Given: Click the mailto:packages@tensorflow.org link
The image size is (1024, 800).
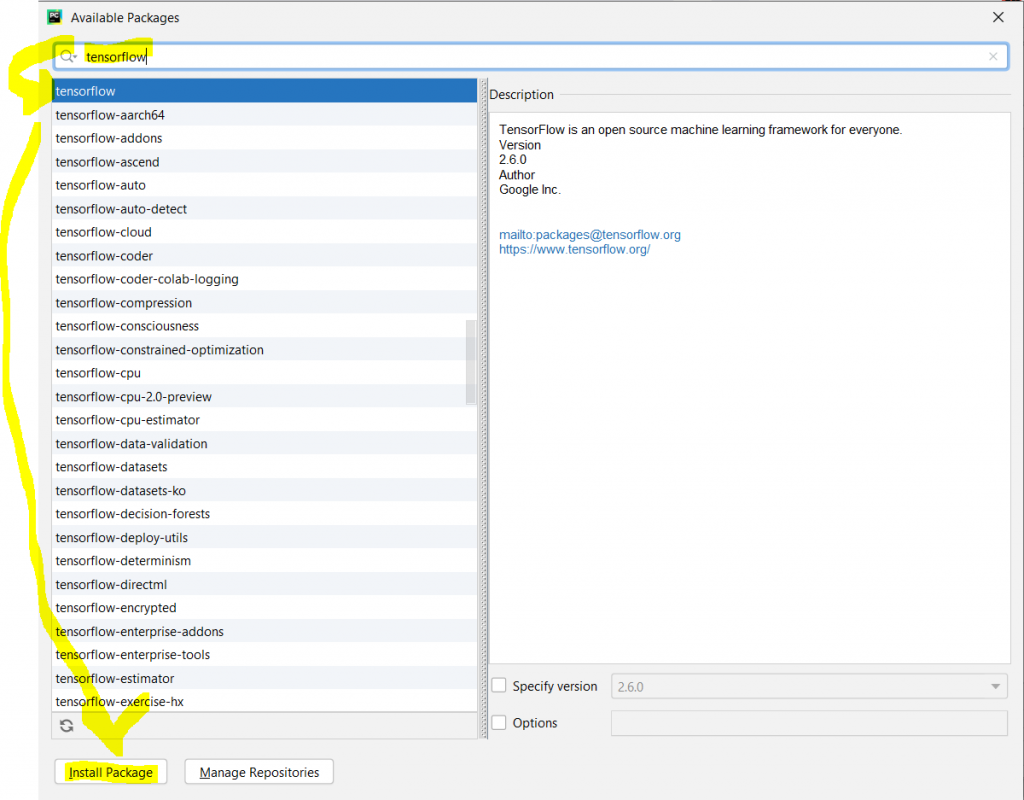Looking at the screenshot, I should click(x=590, y=234).
